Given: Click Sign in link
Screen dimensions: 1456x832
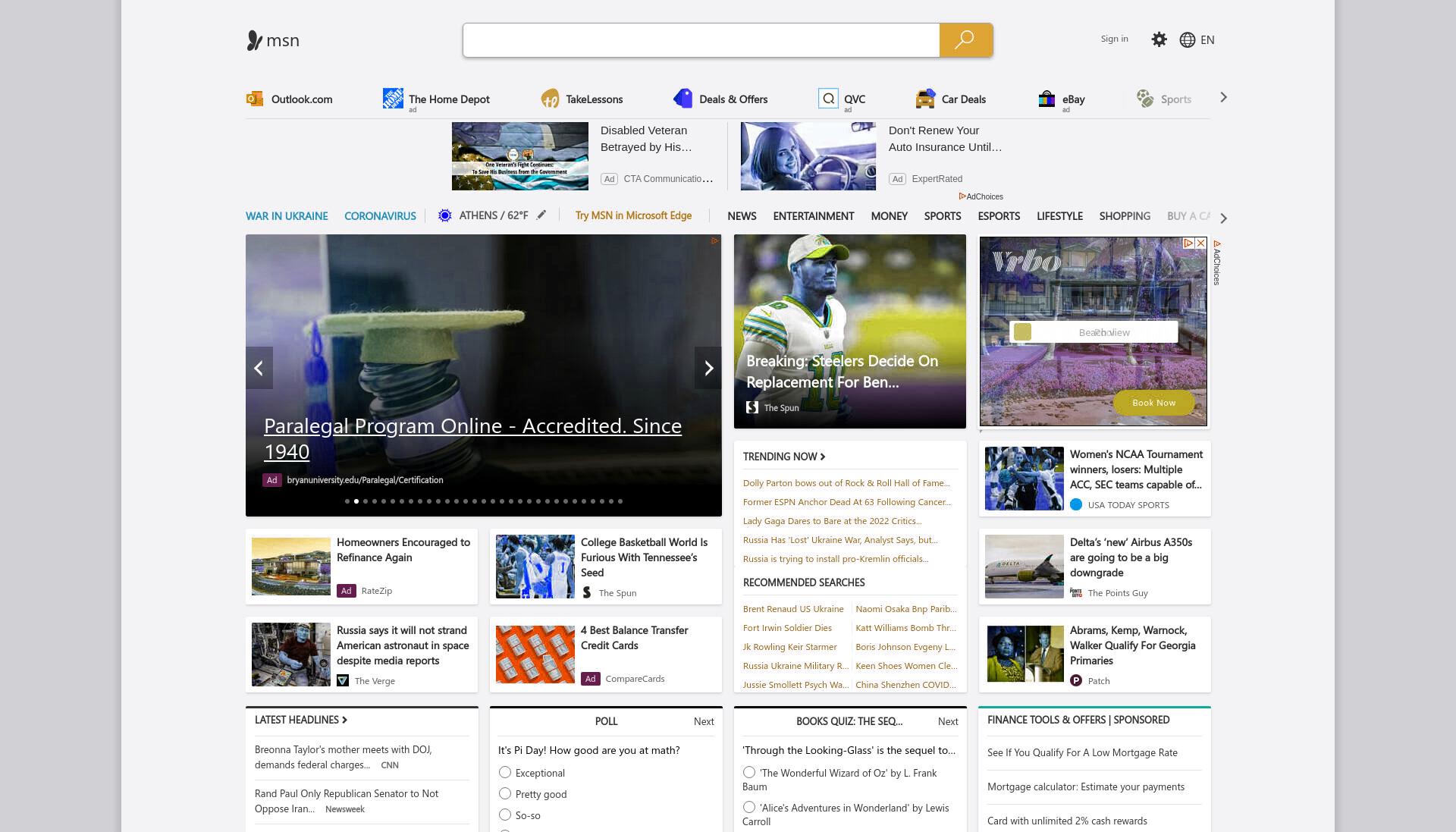Looking at the screenshot, I should 1114,39.
